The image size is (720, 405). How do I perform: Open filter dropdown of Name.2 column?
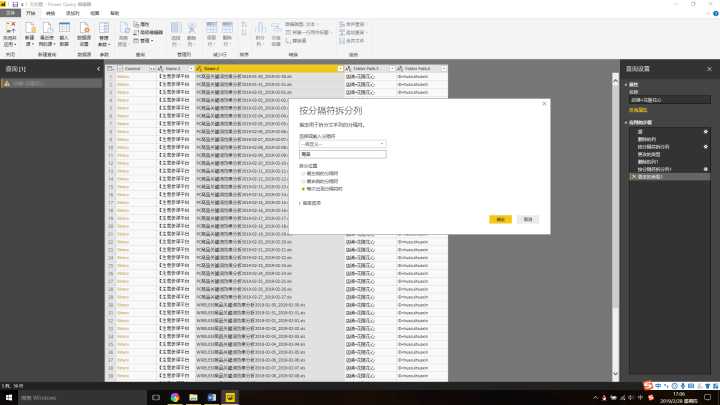tap(340, 68)
